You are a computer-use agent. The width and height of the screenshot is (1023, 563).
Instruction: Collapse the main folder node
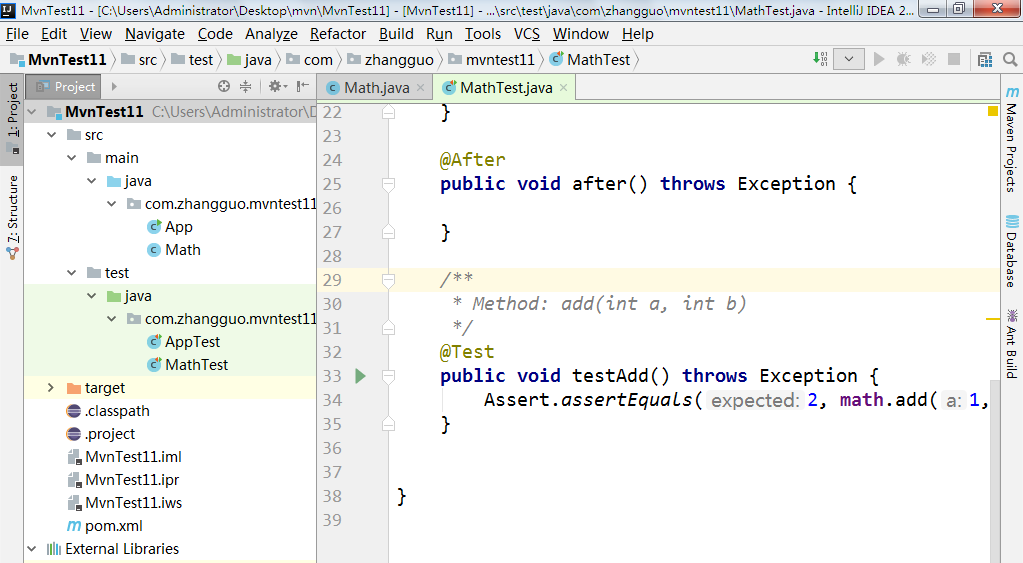[x=72, y=158]
